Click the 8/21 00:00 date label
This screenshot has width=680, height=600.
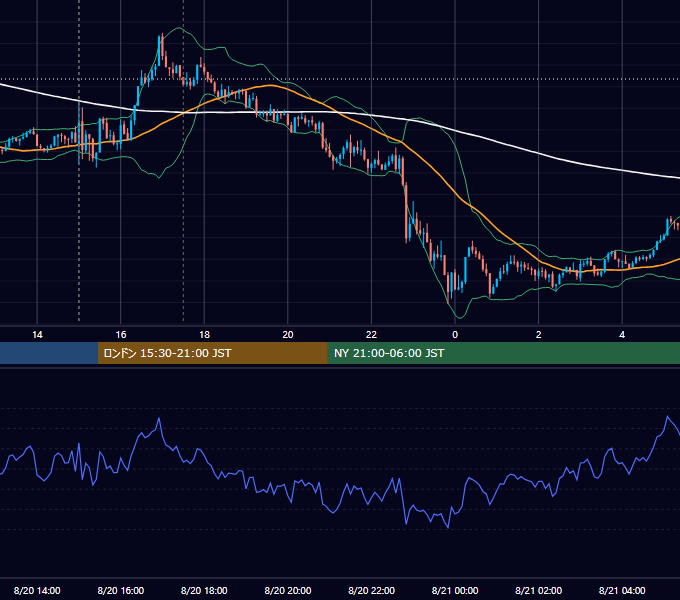point(455,590)
